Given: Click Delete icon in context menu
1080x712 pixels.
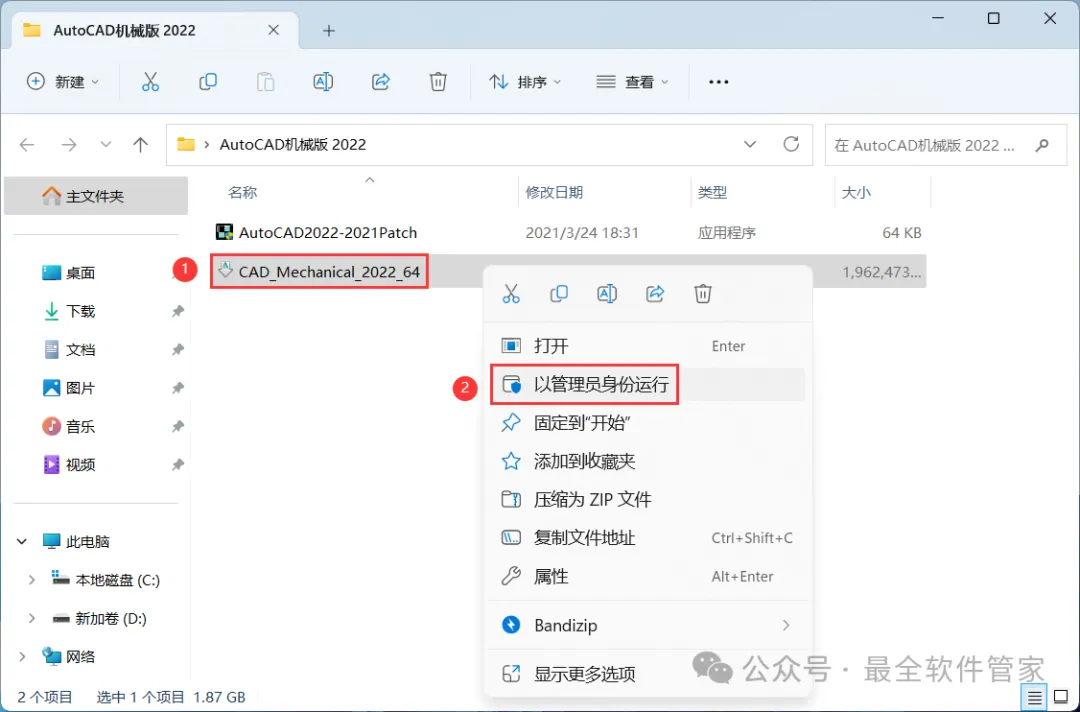Looking at the screenshot, I should coord(703,294).
